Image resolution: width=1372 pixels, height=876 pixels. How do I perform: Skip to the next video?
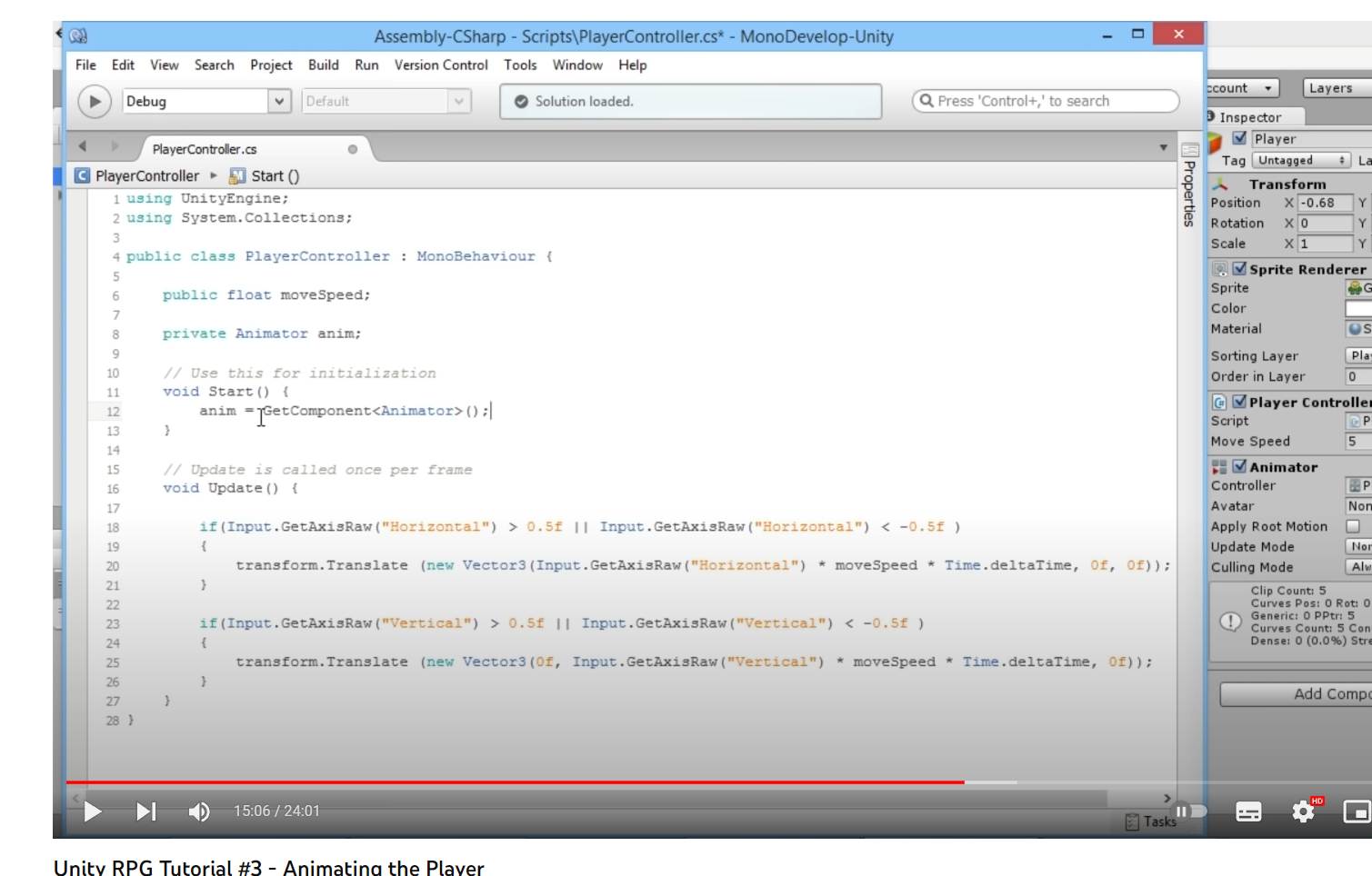click(x=145, y=811)
